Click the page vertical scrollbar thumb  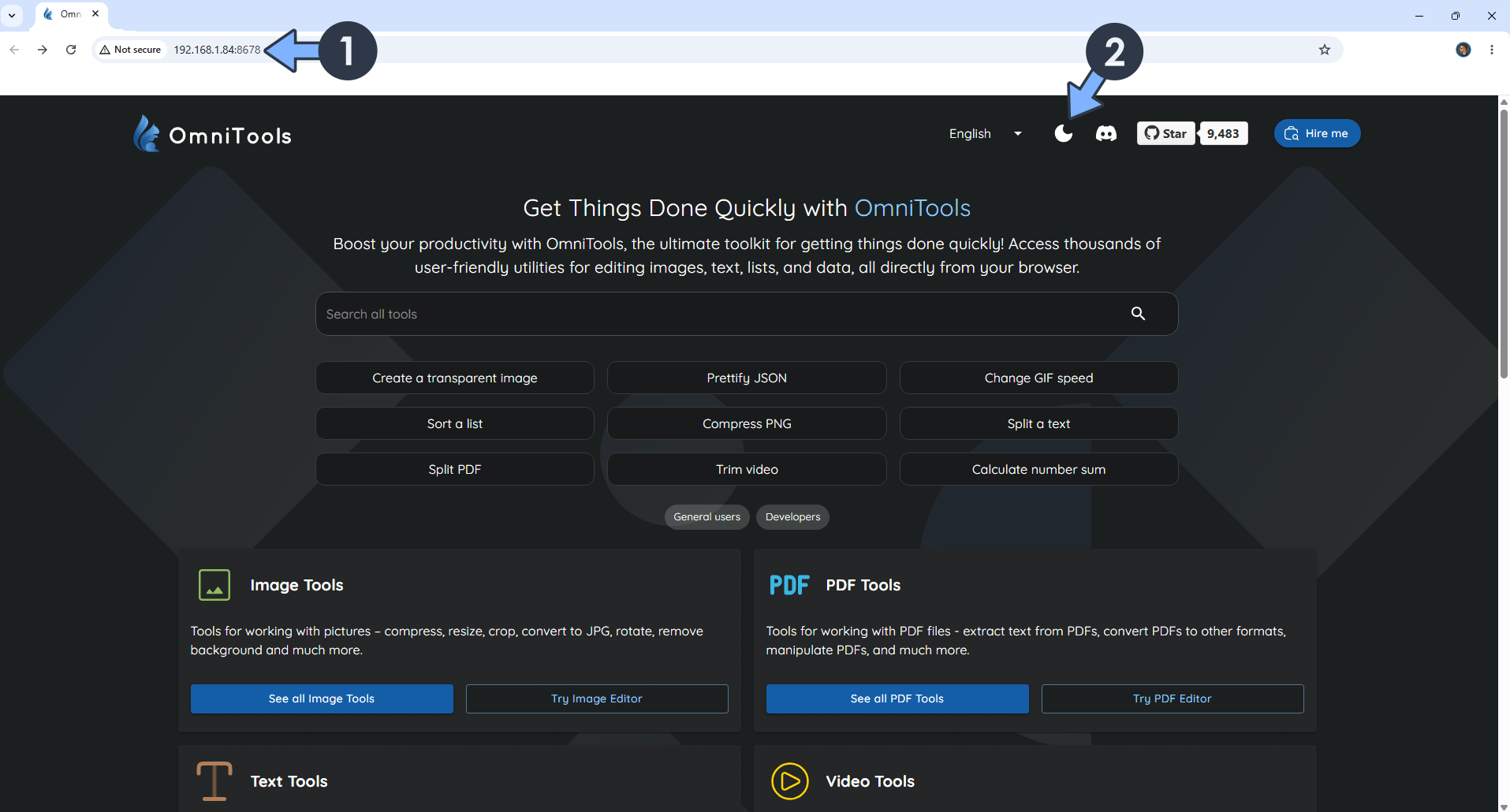[x=1504, y=244]
